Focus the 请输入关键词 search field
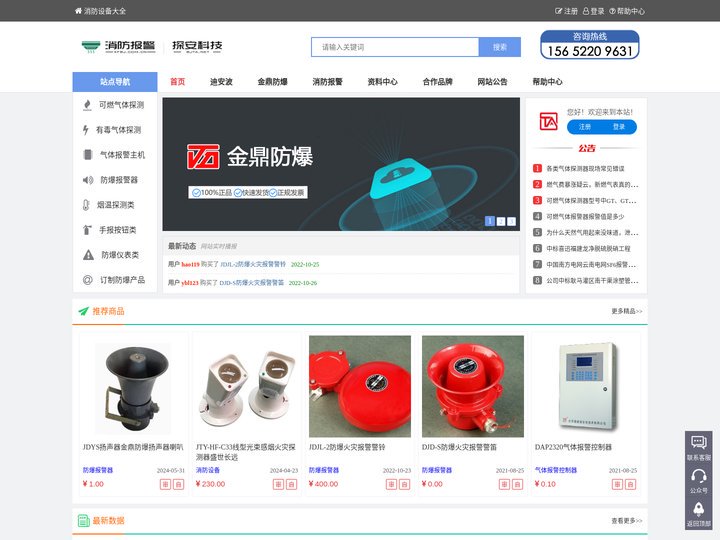Screen dimensions: 720x540 [x=395, y=47]
